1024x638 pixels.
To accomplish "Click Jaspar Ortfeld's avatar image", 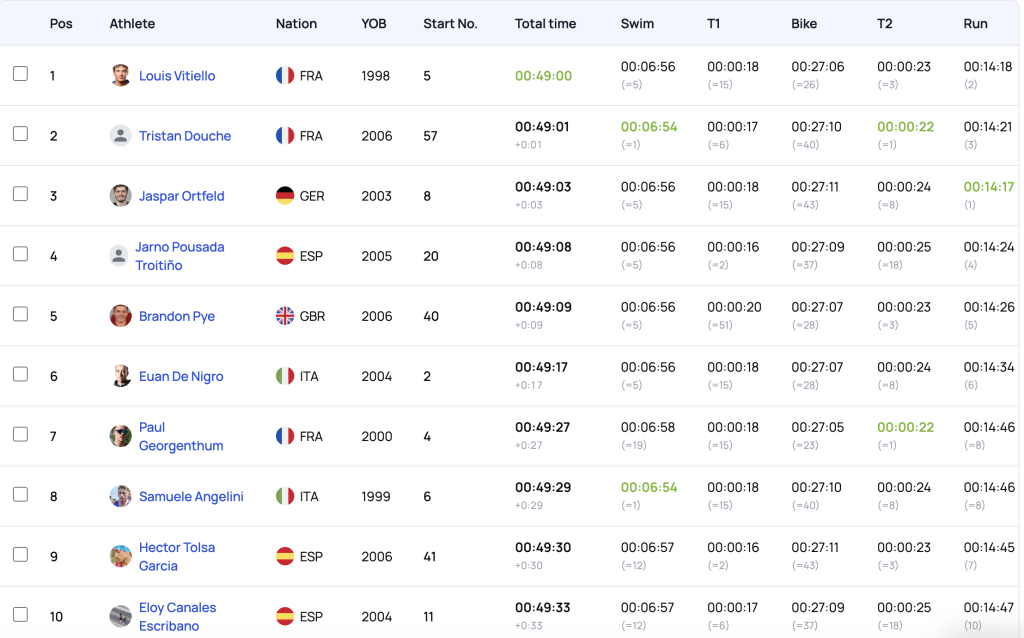I will [x=121, y=196].
